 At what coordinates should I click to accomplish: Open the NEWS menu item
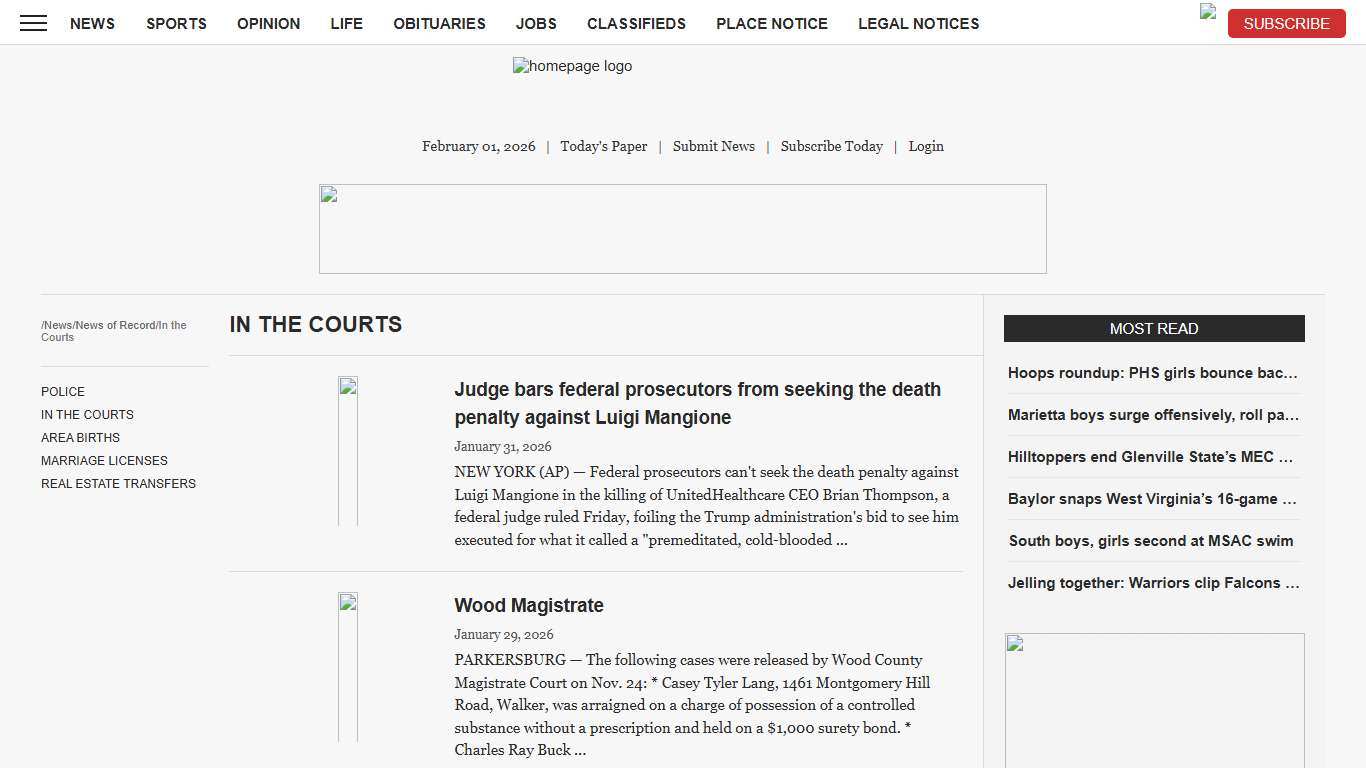pos(92,23)
